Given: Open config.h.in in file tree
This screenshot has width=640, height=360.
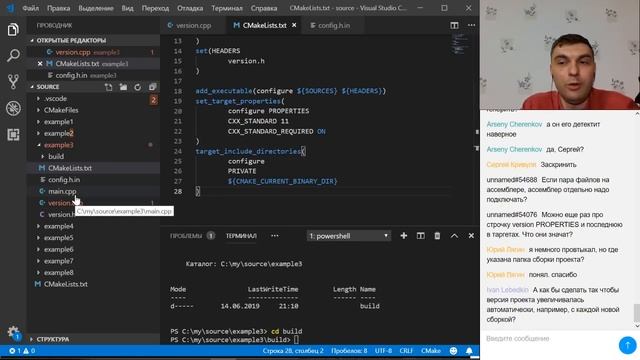Looking at the screenshot, I should [x=64, y=180].
